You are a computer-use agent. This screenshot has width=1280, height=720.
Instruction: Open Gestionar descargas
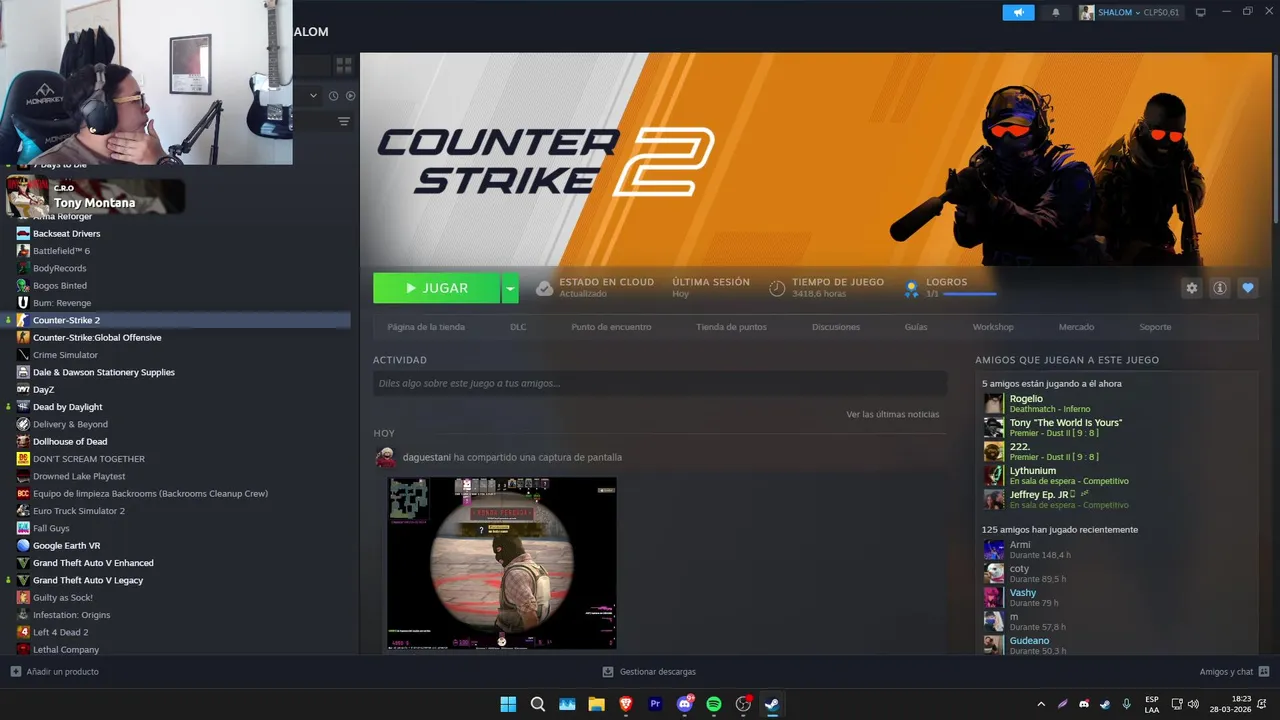649,672
